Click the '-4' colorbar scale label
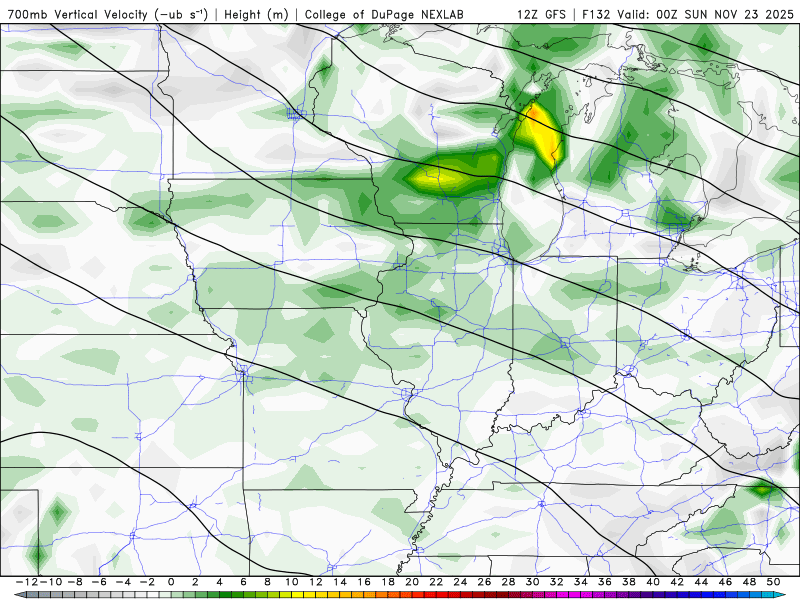The image size is (800, 600). 123,582
